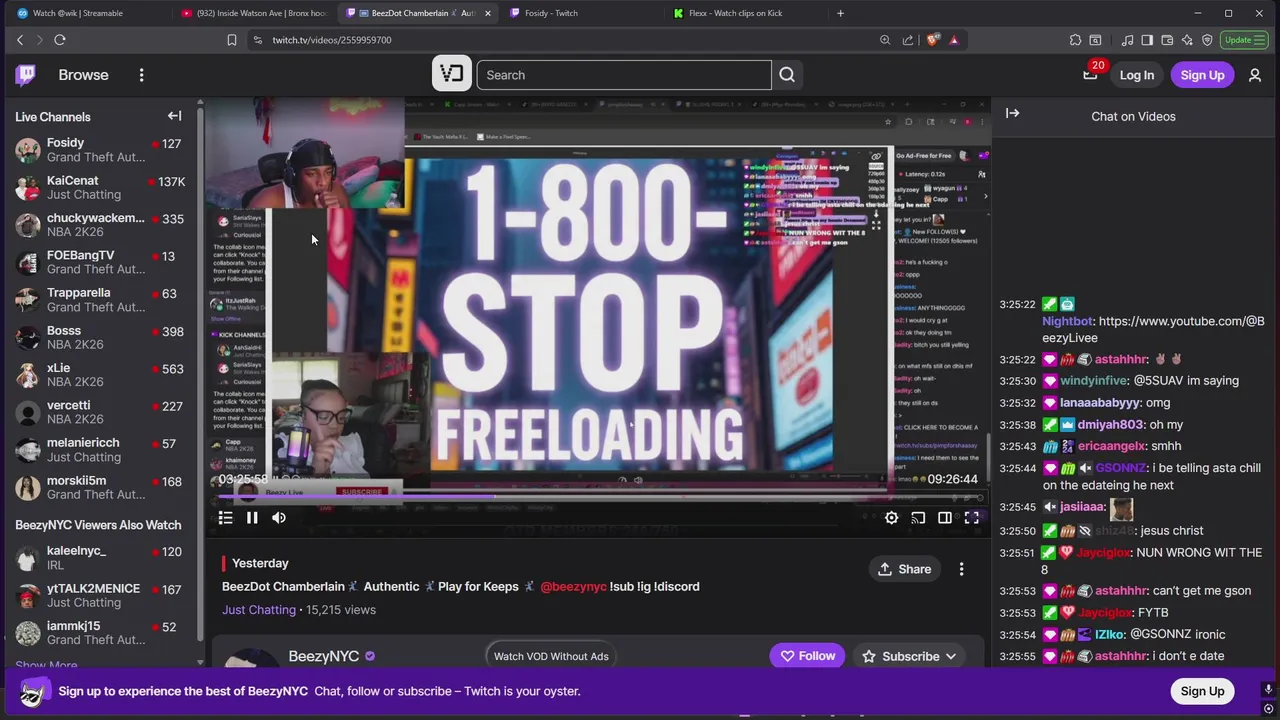Image resolution: width=1280 pixels, height=720 pixels.
Task: Toggle the browser sidebar panel
Action: pos(1147,40)
